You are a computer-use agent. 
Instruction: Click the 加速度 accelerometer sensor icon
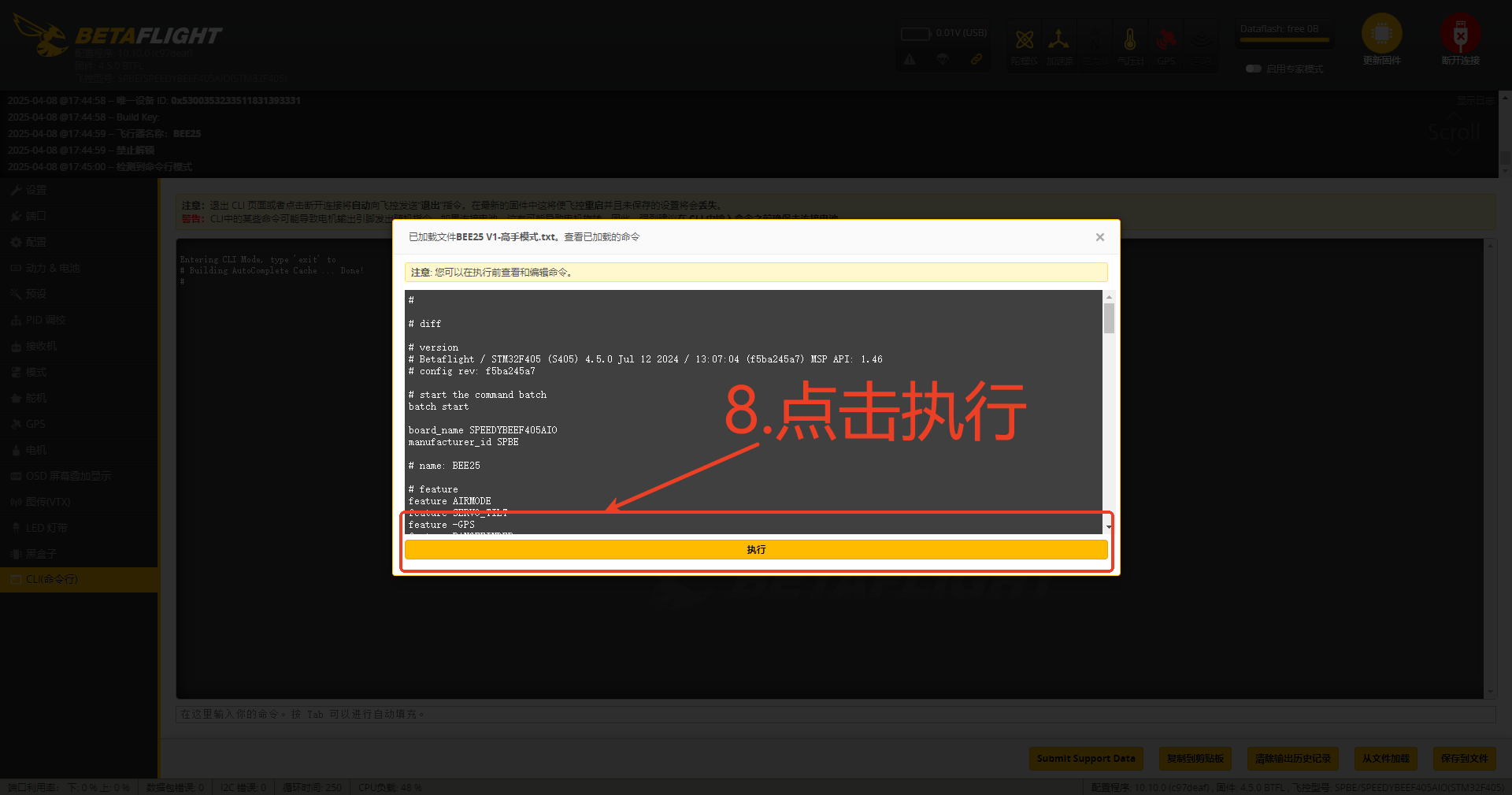pyautogui.click(x=1059, y=45)
